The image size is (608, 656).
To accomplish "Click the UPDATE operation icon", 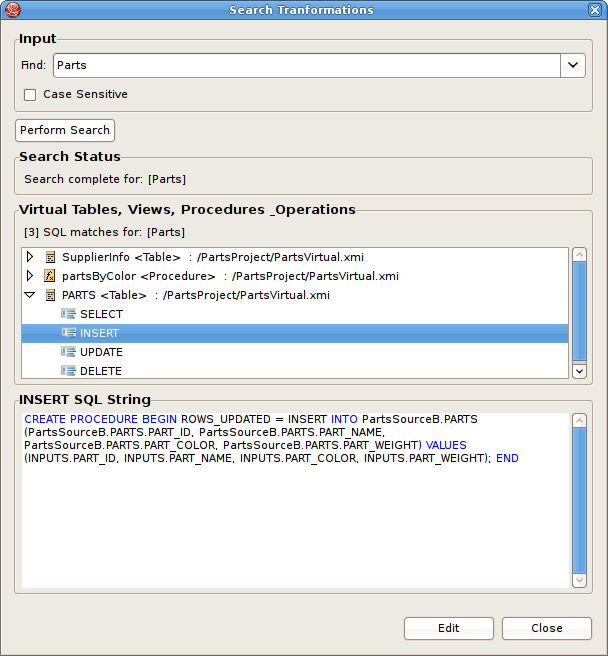I will (68, 352).
